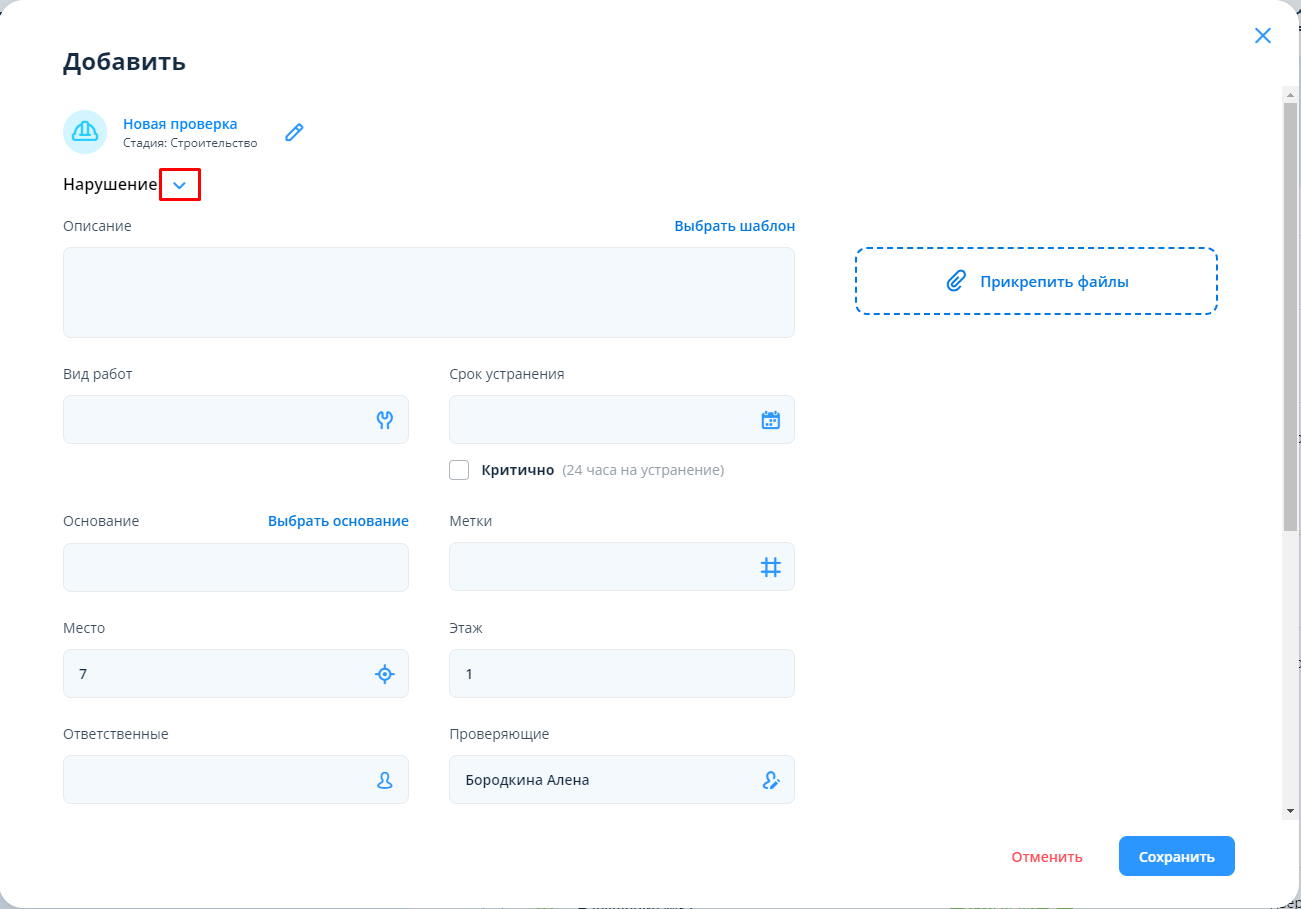This screenshot has width=1301, height=909.
Task: Click Прикрепить файлы upload area
Action: click(1036, 282)
